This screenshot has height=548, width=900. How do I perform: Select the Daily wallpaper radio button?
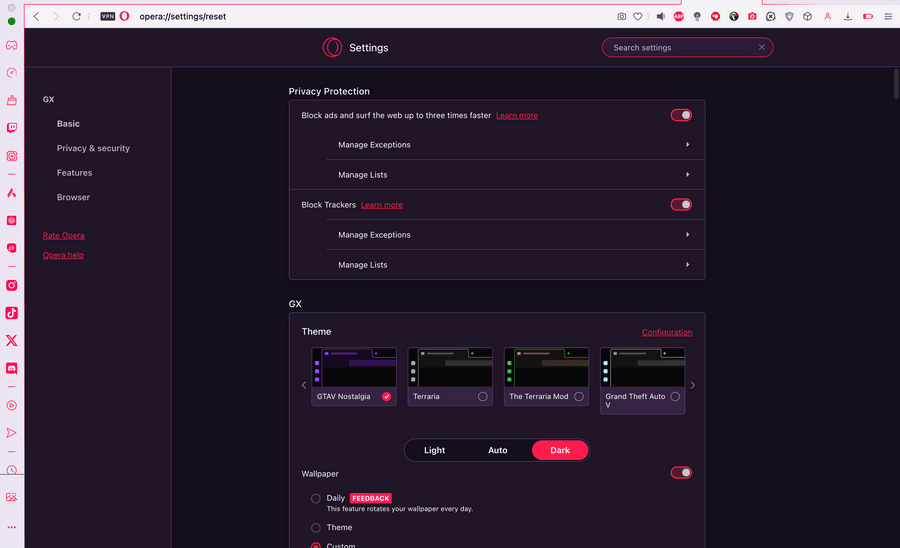coord(316,499)
